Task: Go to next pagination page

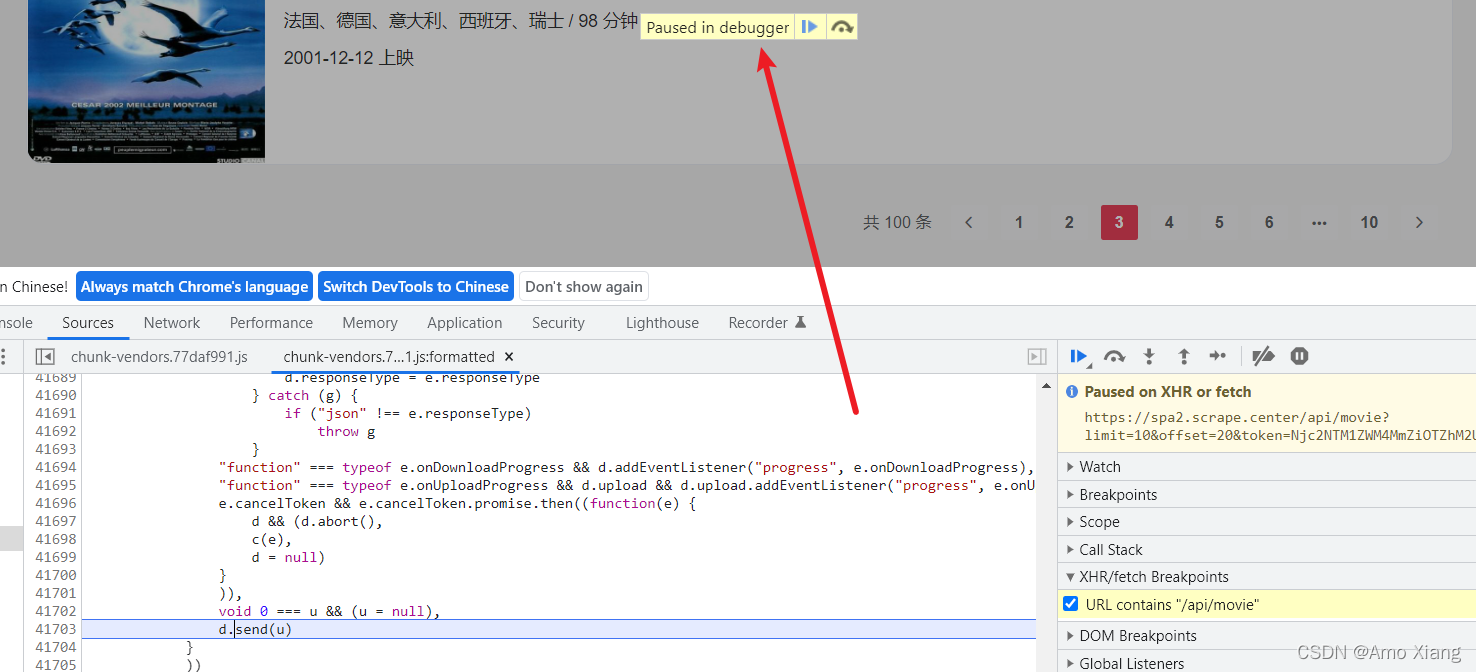Action: [1419, 222]
